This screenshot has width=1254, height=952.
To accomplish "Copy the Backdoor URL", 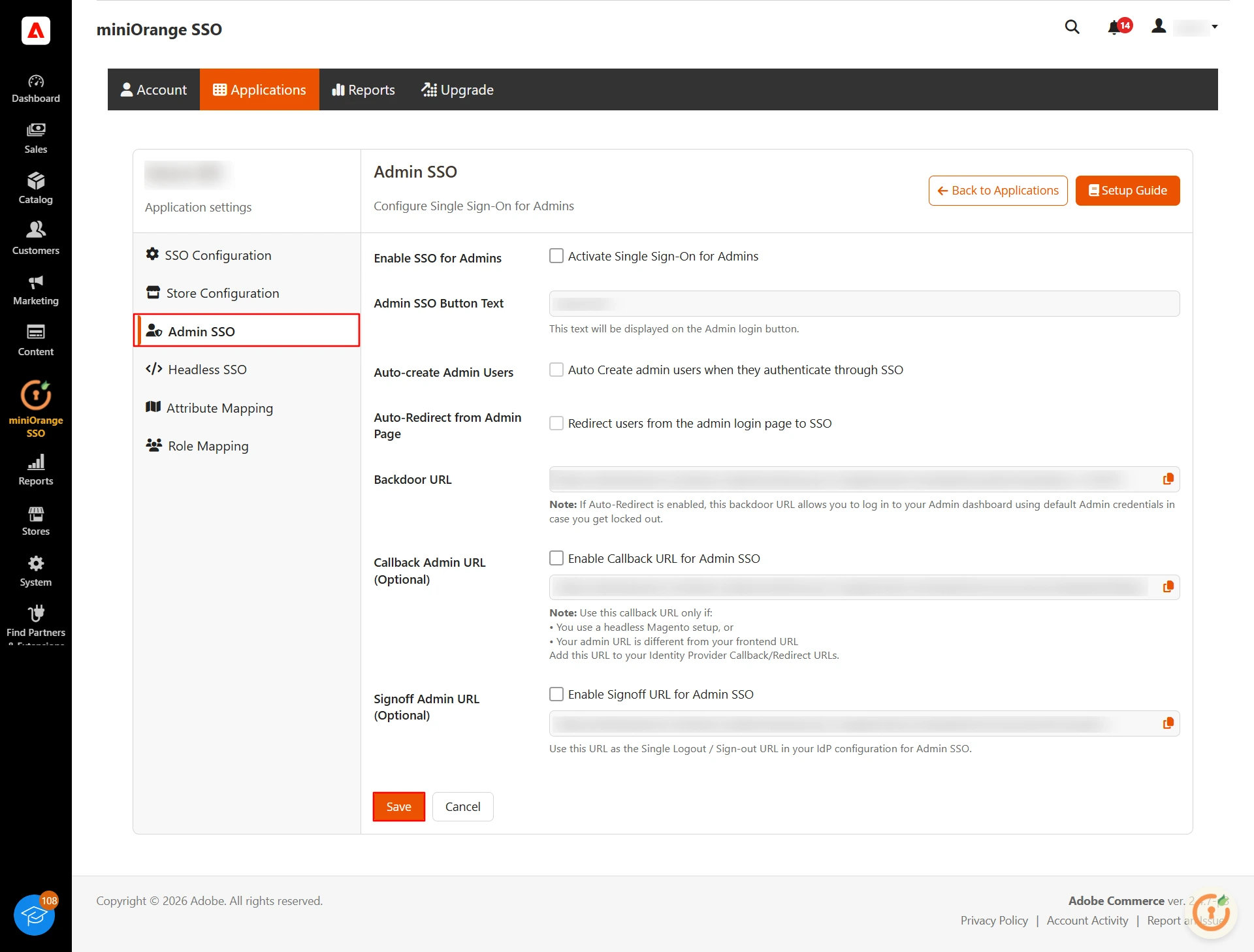I will (x=1168, y=479).
